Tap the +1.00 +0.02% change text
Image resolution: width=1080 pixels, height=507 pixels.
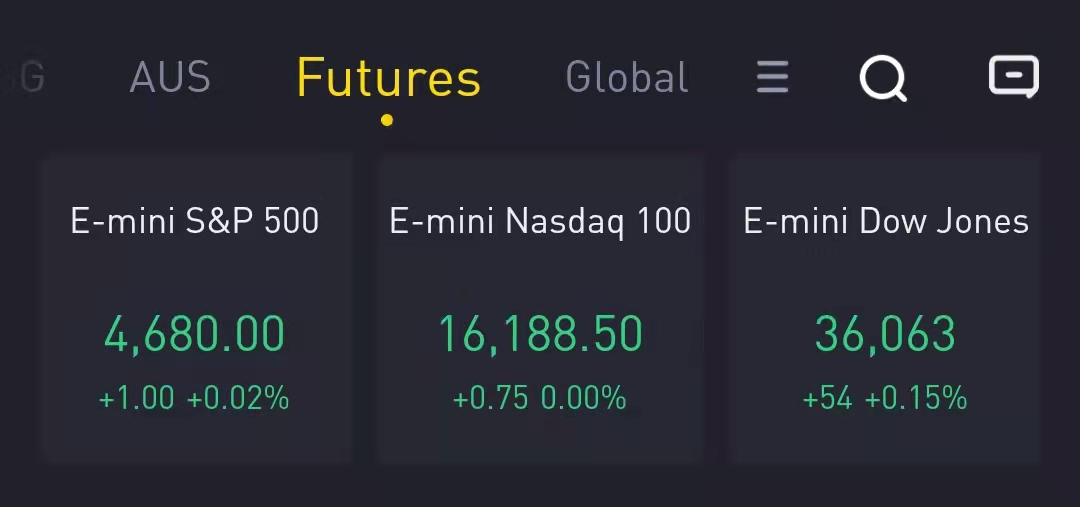pos(194,399)
